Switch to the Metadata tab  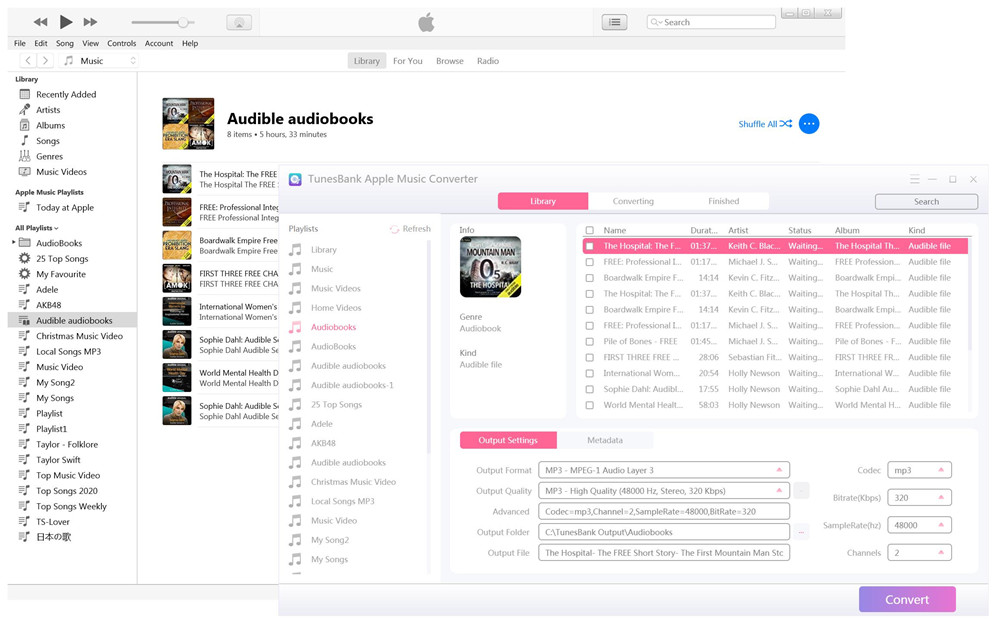coord(605,440)
